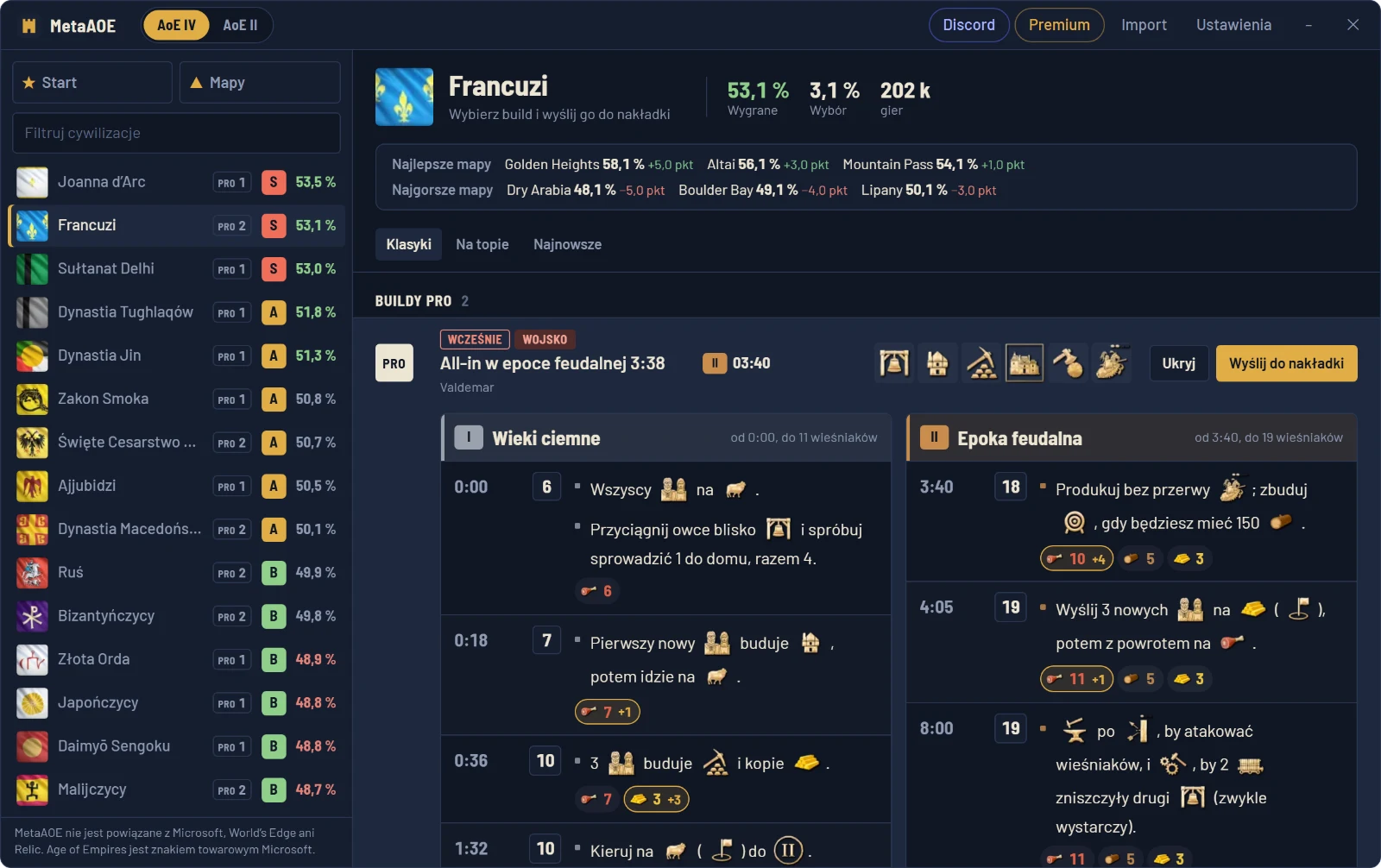Open the Premium button

click(x=1059, y=25)
